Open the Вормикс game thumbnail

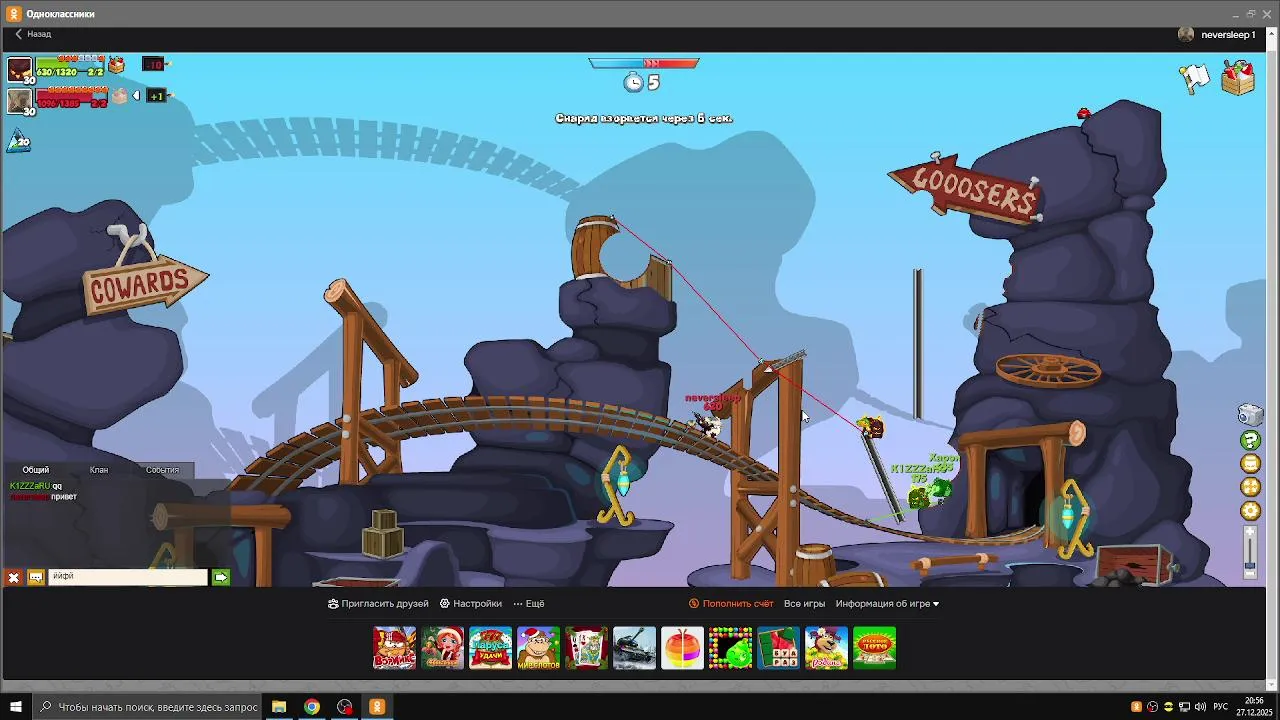[x=394, y=648]
